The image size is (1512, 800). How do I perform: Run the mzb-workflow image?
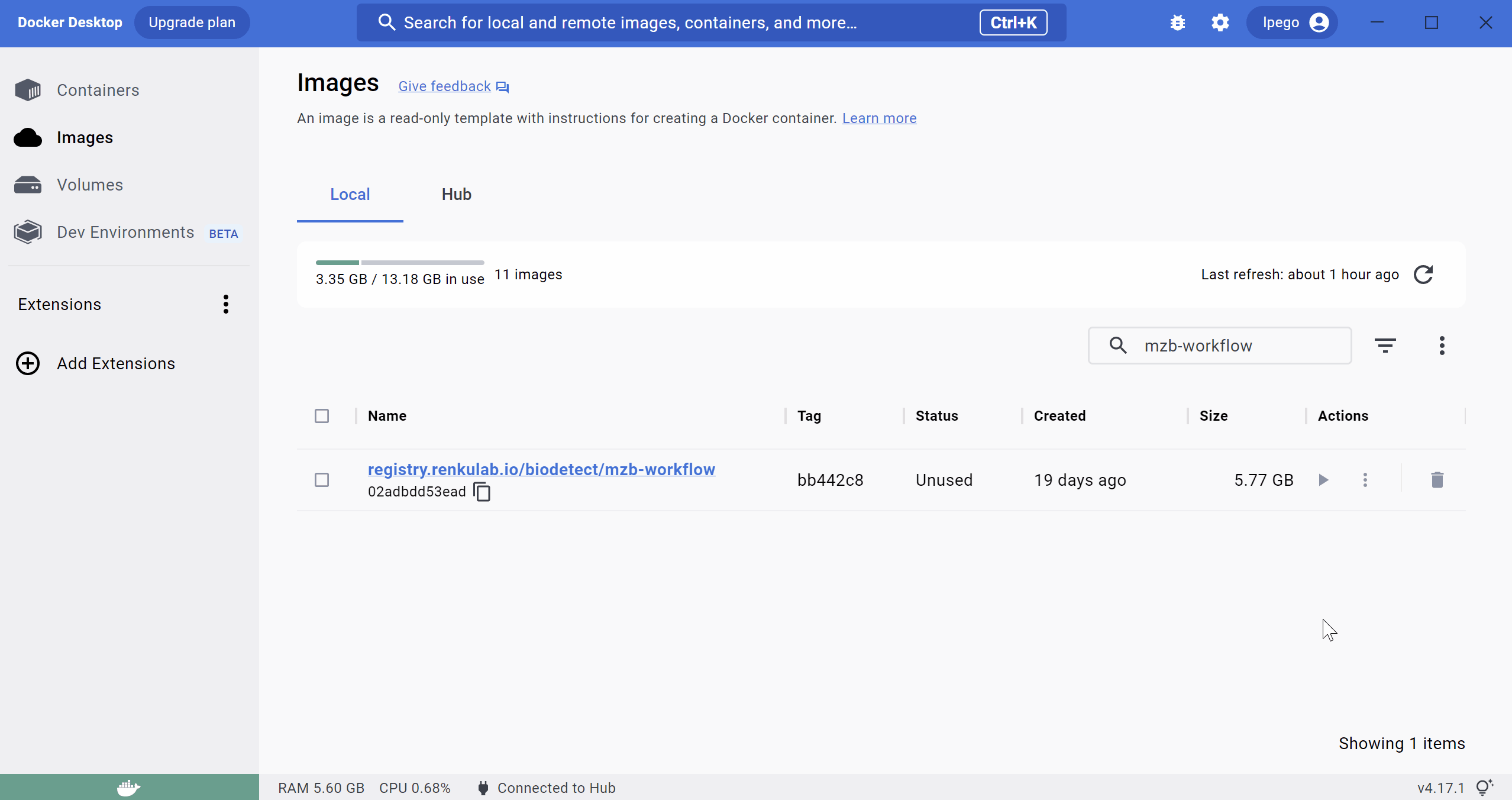[x=1324, y=480]
